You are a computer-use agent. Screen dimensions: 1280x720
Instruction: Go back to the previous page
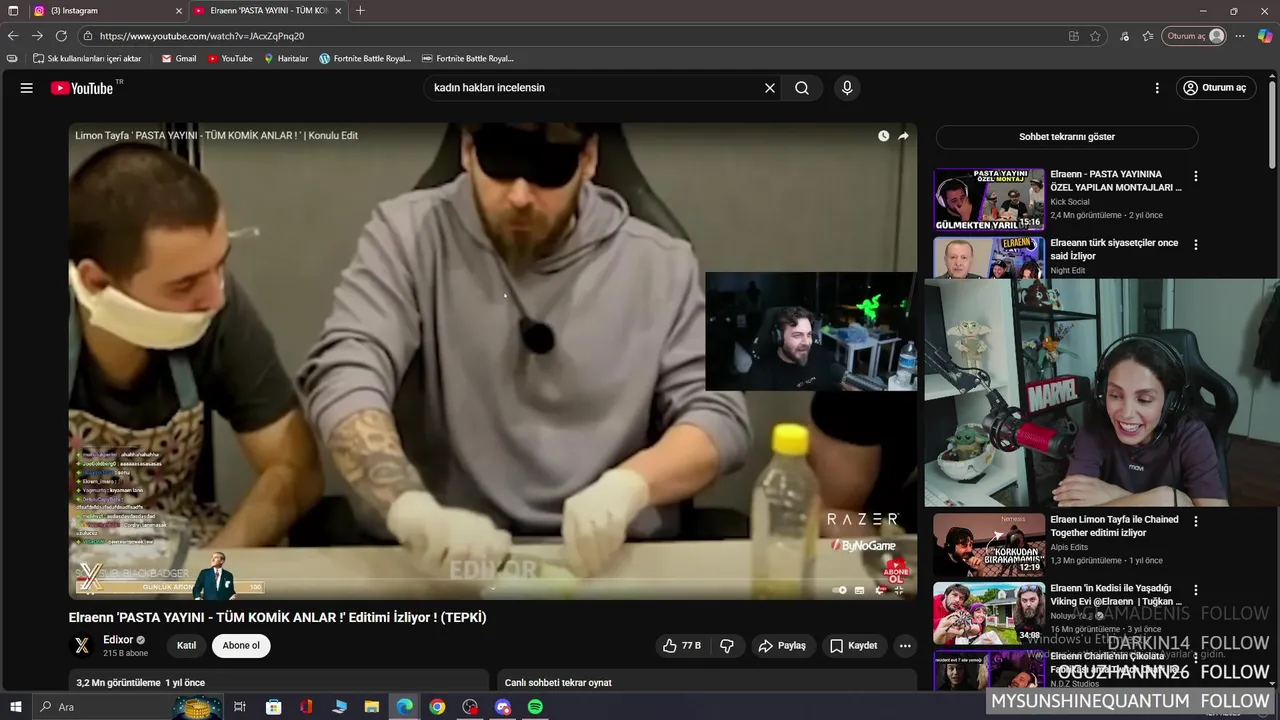[13, 36]
